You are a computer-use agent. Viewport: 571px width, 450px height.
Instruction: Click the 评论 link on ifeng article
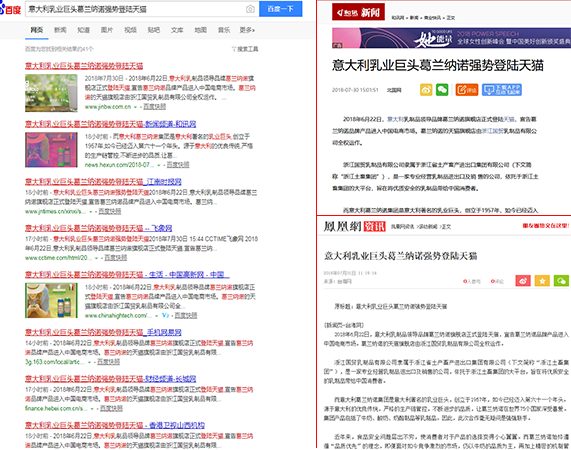pos(497,281)
